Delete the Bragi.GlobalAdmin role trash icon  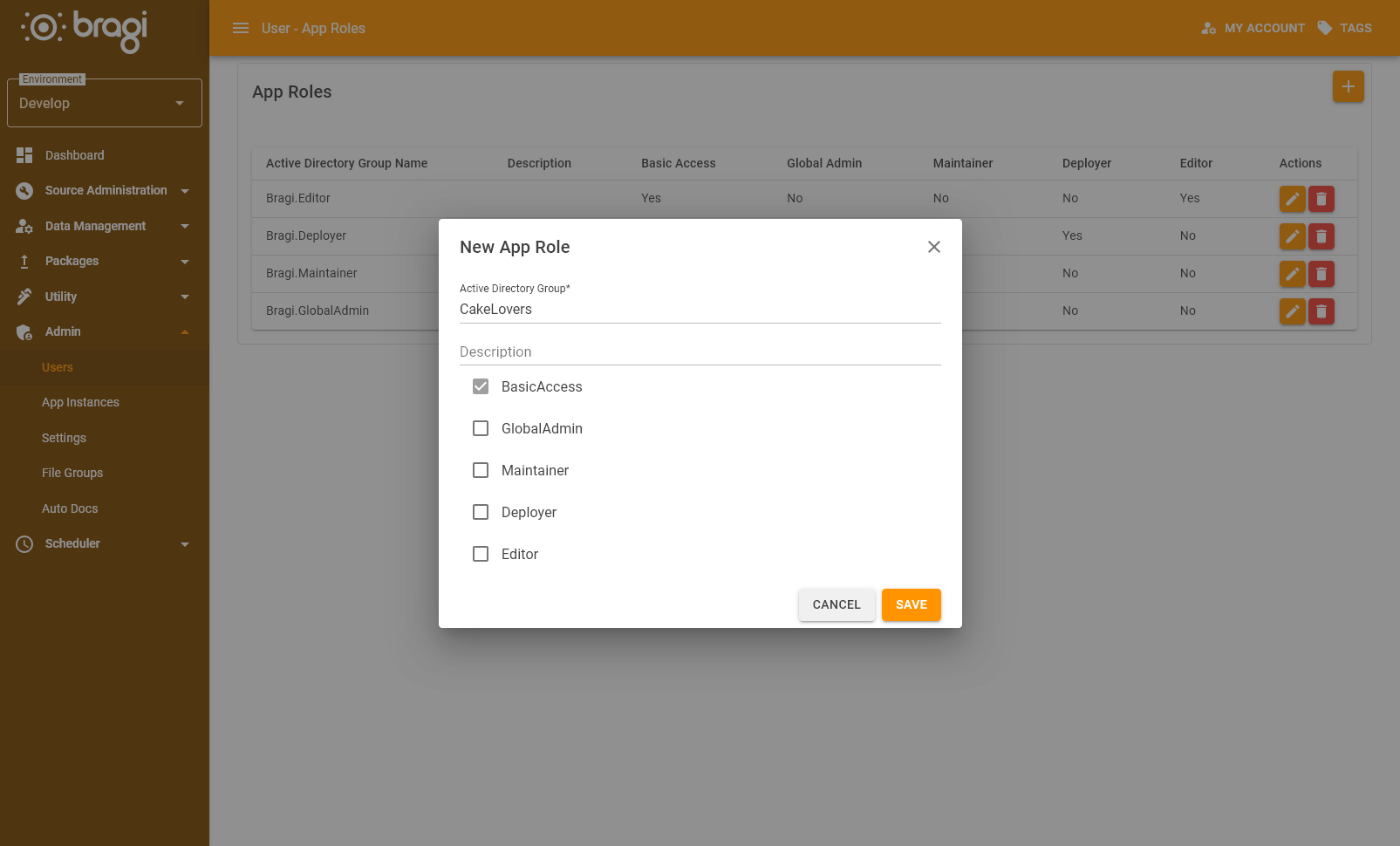pos(1321,311)
